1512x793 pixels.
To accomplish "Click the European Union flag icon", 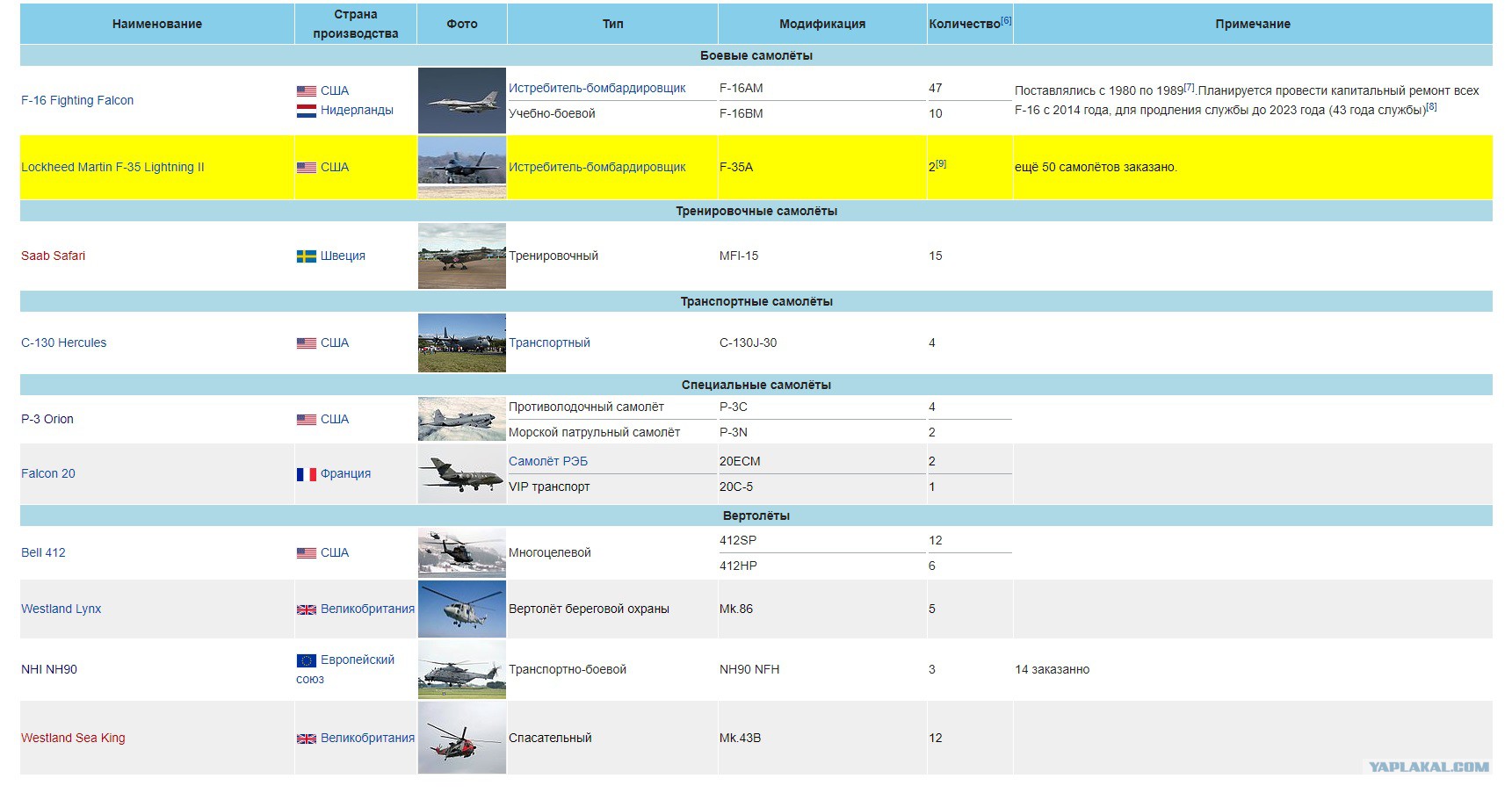I will click(x=306, y=660).
